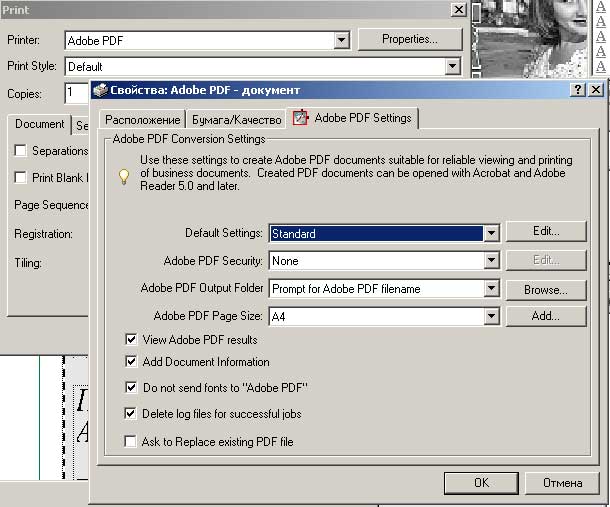
Task: Click the lightbulb hint icon
Action: [124, 176]
